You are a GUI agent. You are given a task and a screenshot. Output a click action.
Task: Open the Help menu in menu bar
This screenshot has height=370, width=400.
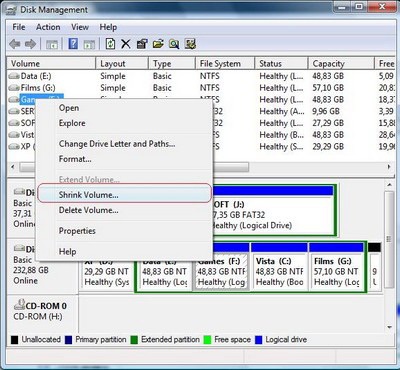click(x=108, y=27)
